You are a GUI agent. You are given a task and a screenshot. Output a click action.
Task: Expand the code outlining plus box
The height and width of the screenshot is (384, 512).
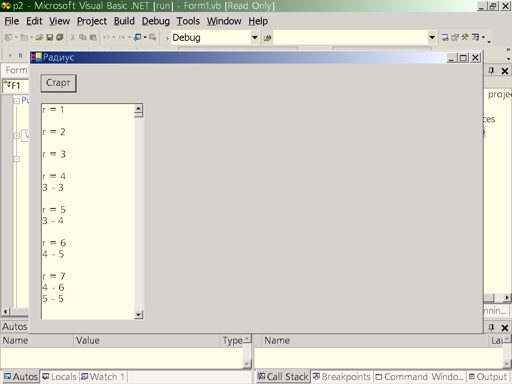click(17, 136)
